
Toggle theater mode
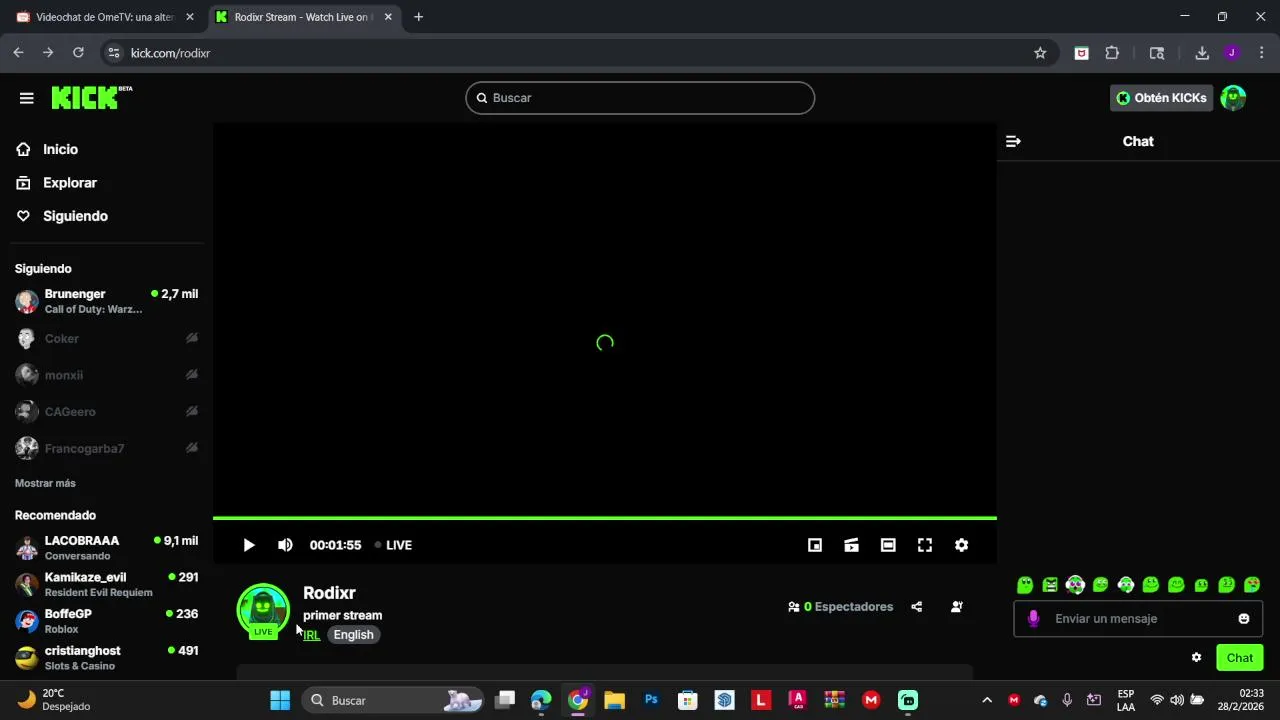tap(888, 545)
